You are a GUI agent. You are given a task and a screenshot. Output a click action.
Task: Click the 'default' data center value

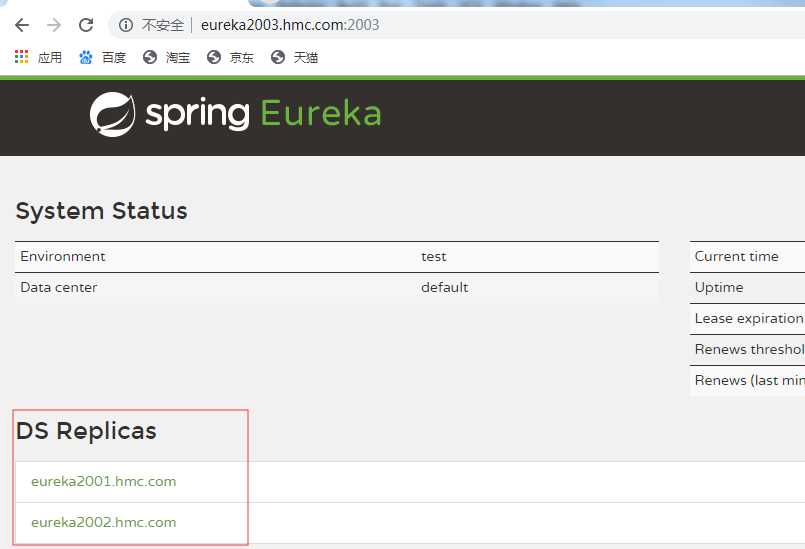(445, 287)
